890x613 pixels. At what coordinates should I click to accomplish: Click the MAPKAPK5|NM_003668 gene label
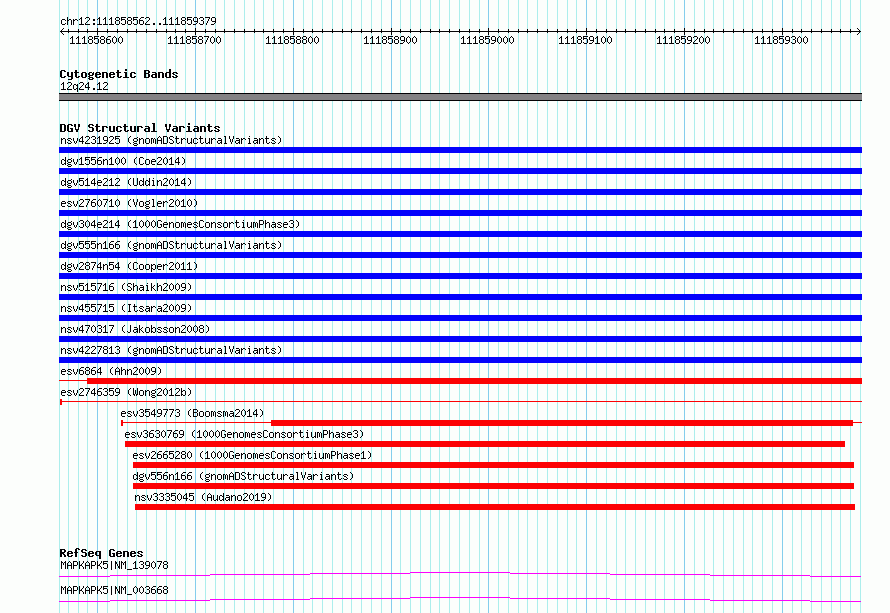[114, 590]
